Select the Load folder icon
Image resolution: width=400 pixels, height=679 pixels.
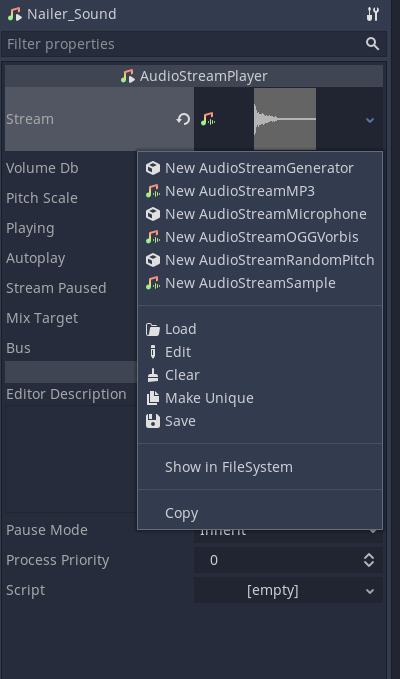(153, 329)
